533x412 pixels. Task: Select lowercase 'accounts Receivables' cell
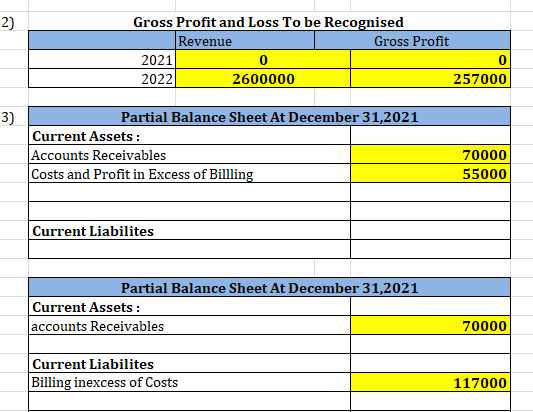click(189, 326)
